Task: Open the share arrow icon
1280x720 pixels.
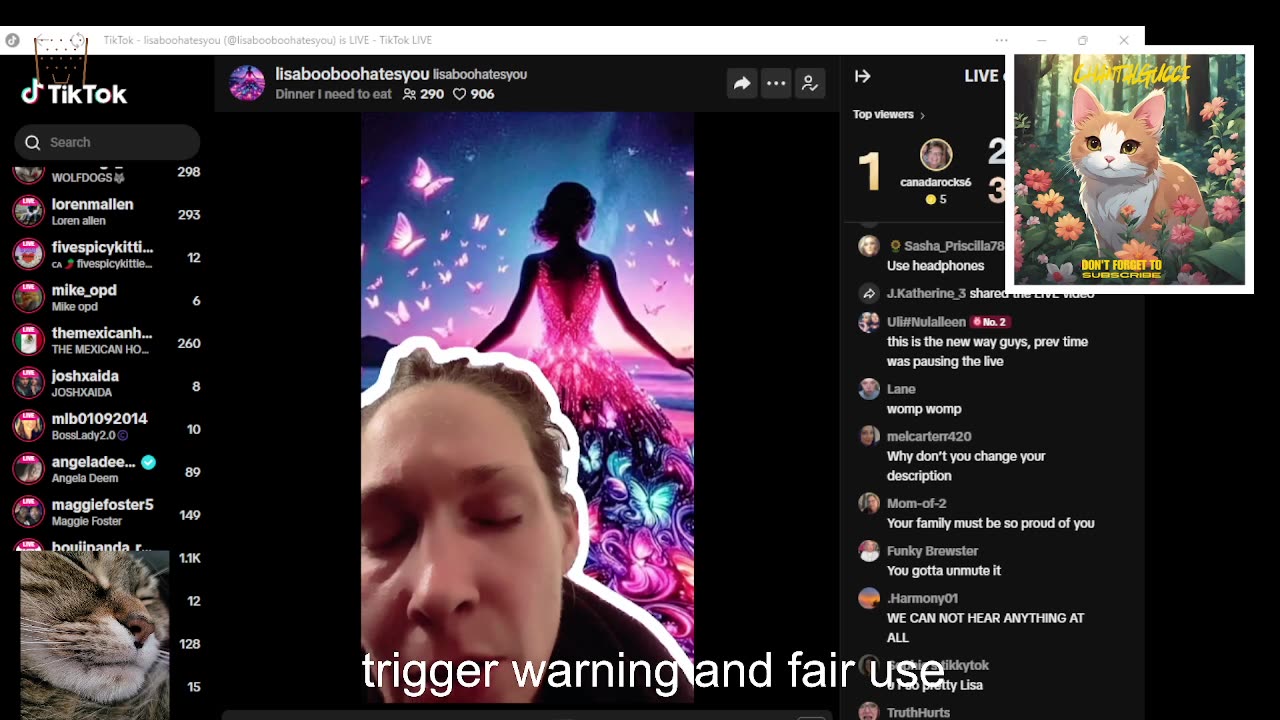Action: (741, 84)
